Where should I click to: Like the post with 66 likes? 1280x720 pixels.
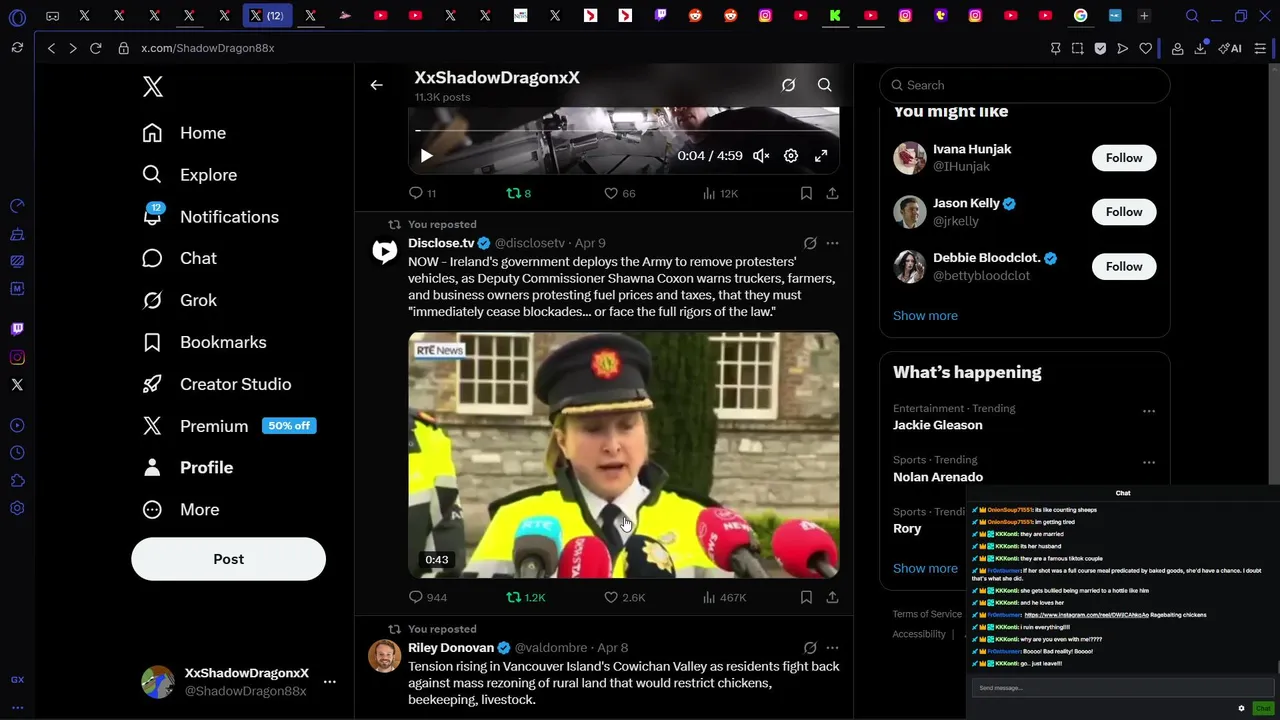pyautogui.click(x=620, y=193)
